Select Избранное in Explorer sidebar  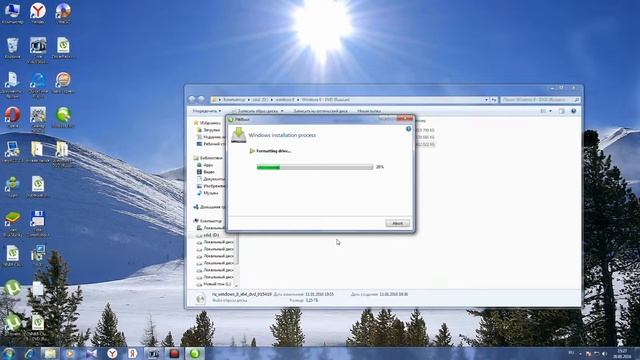[207, 122]
